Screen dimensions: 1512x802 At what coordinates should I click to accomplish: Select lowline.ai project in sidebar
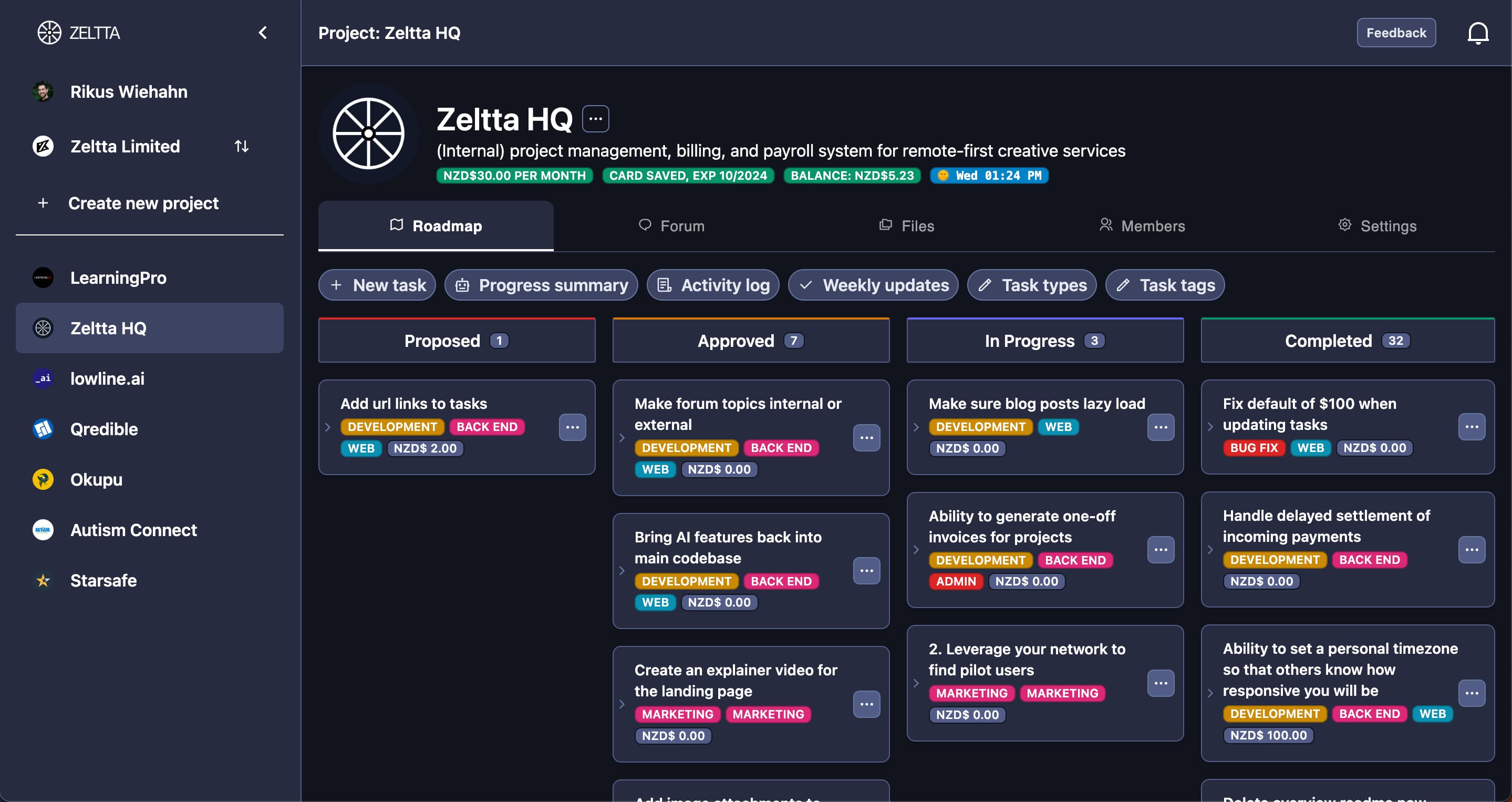(x=107, y=379)
